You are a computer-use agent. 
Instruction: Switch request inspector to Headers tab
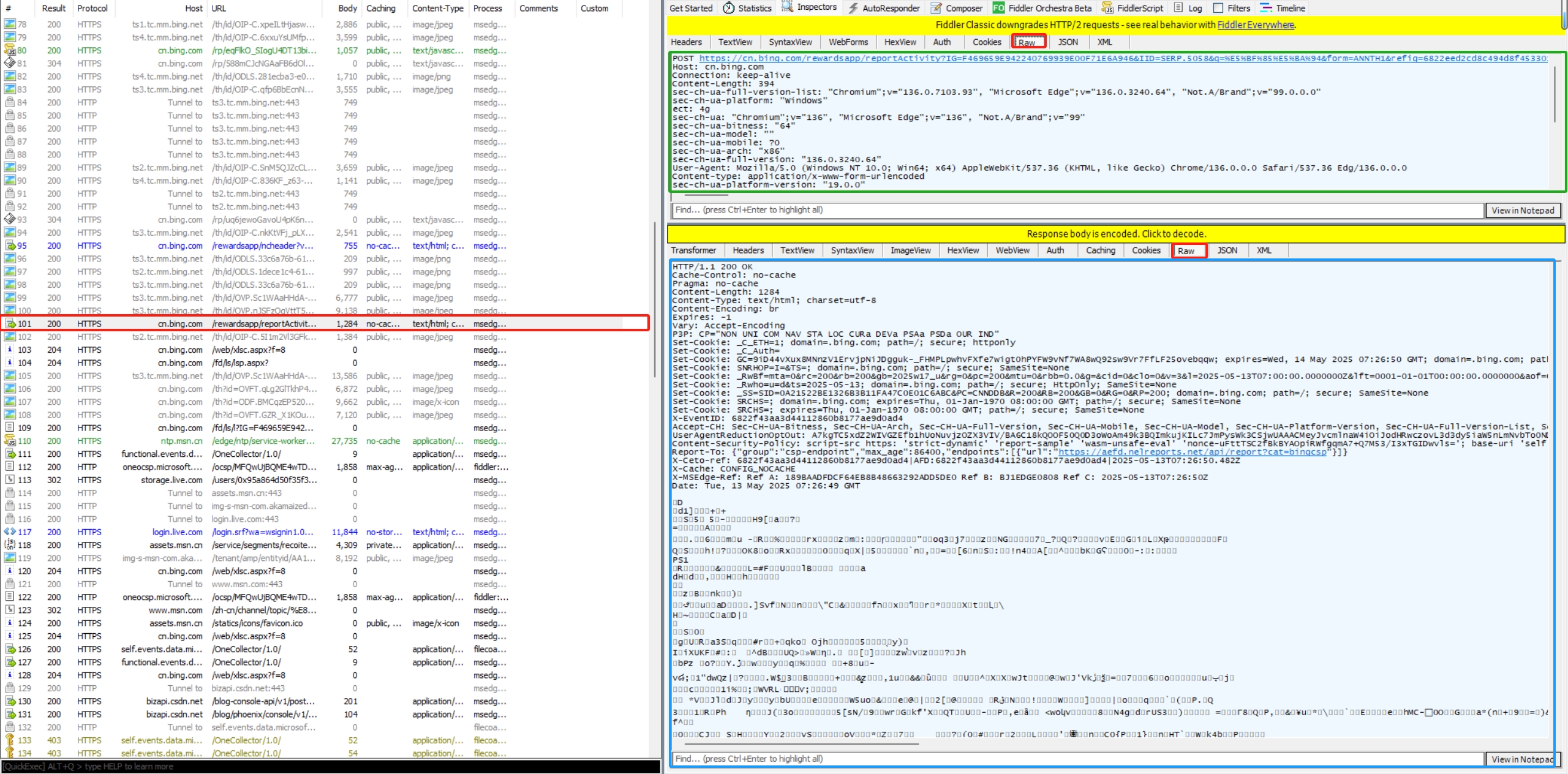point(686,42)
